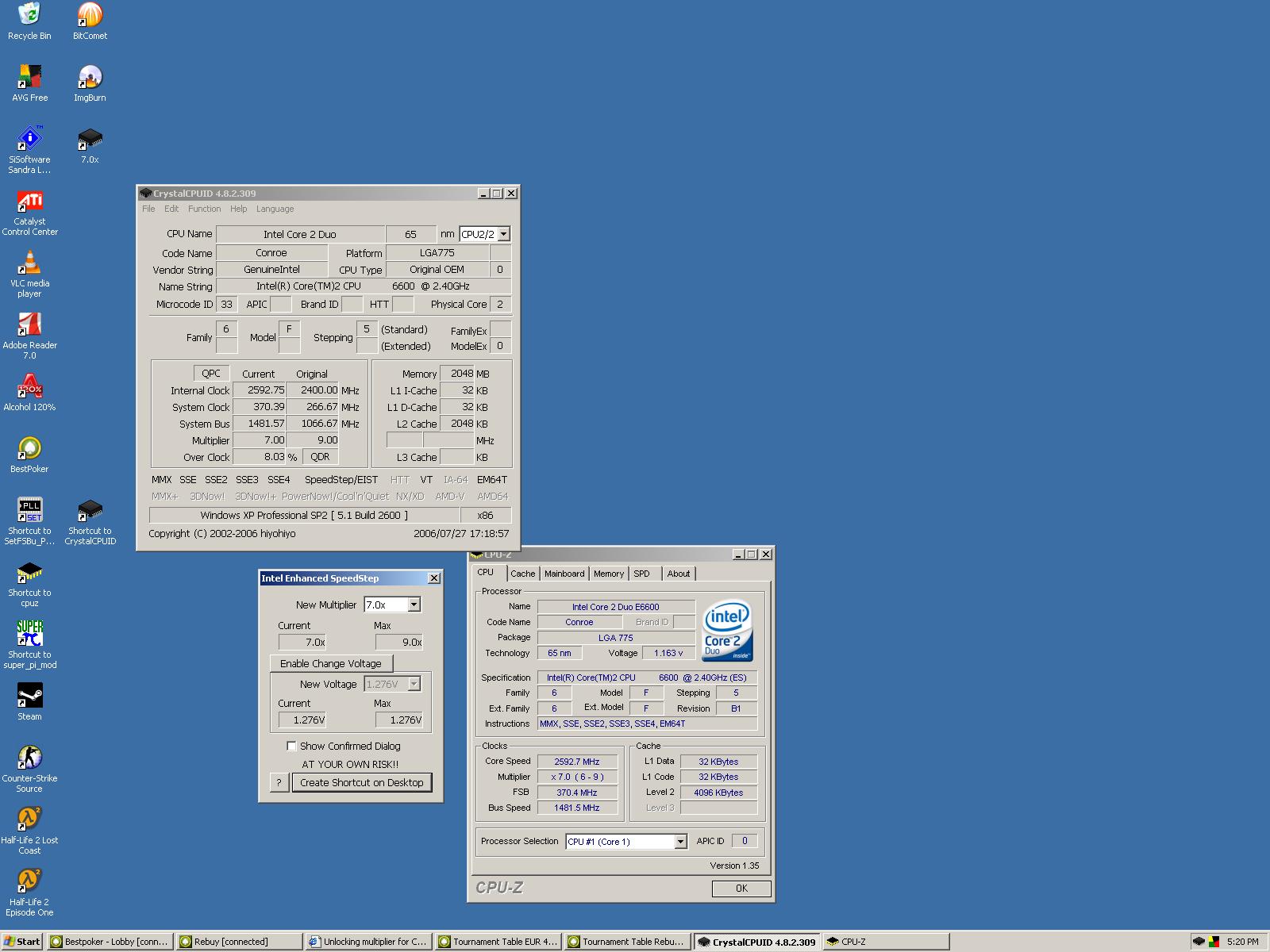Open the New Voltage 1.276V dropdown
Screen dimensions: 1270x952
(414, 684)
